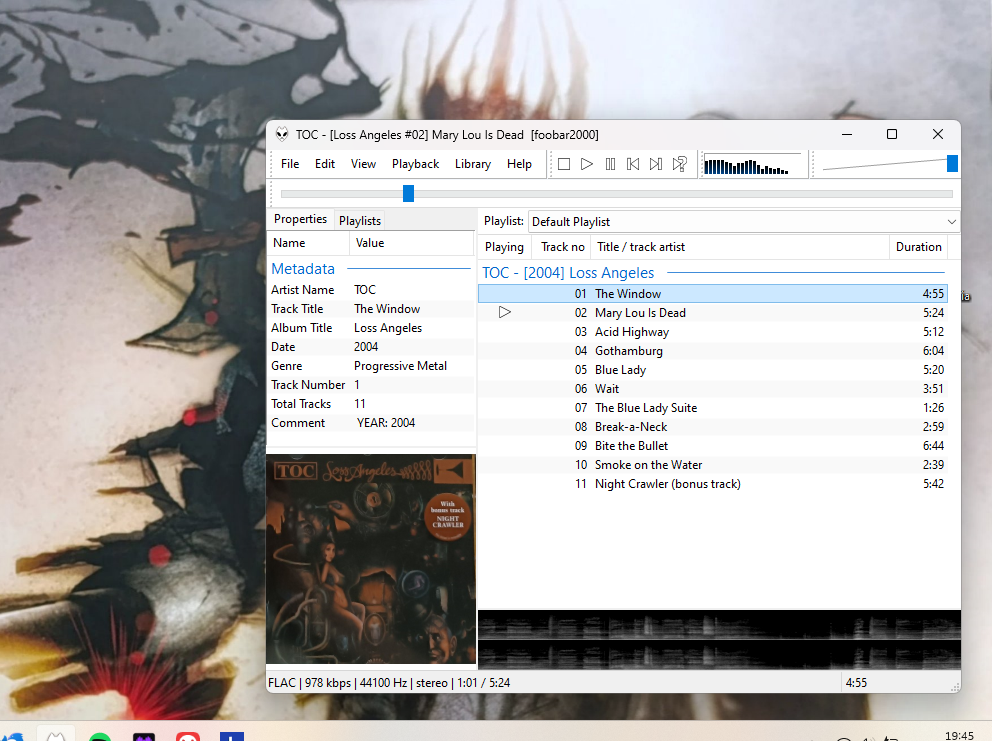This screenshot has width=992, height=741.
Task: Select track 08 Break-a-Neck
Action: click(713, 427)
